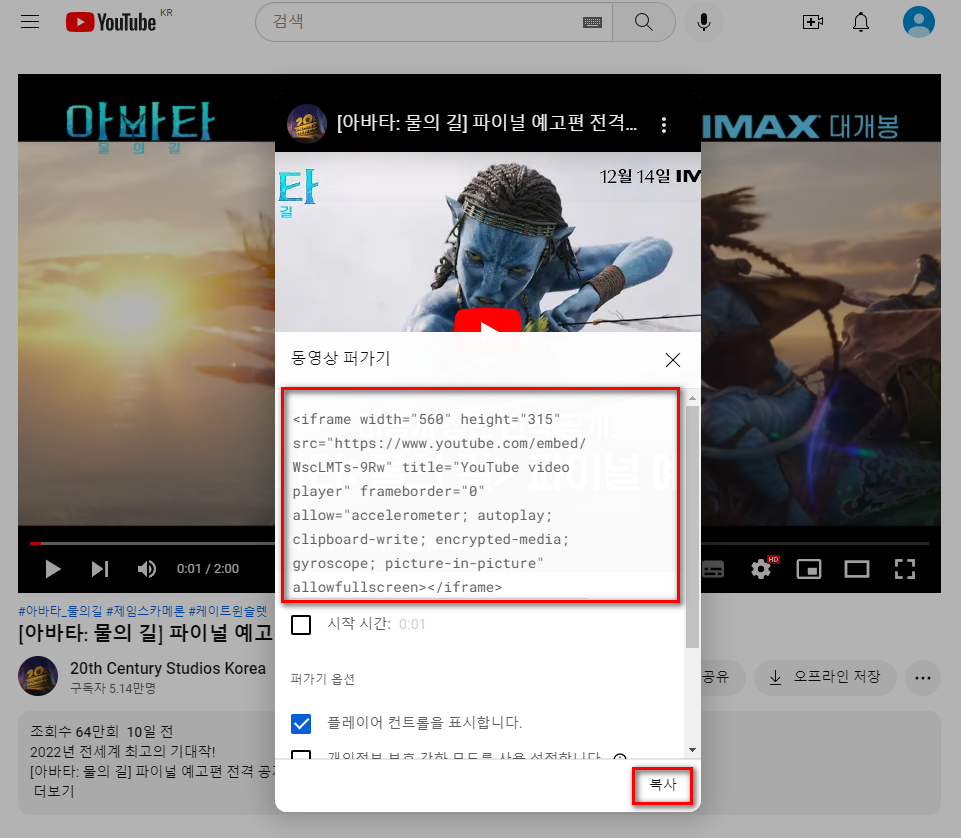
Task: Switch to theater mode
Action: [857, 569]
